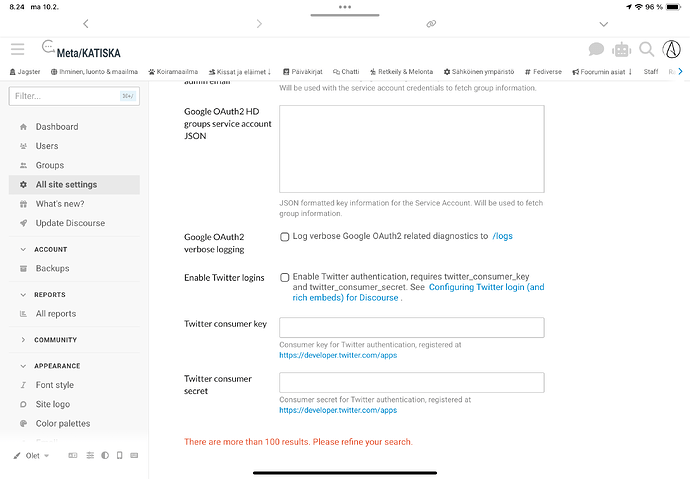Open Sähköinen ympäristö navigation item
This screenshot has height=479, width=690.
coord(479,72)
